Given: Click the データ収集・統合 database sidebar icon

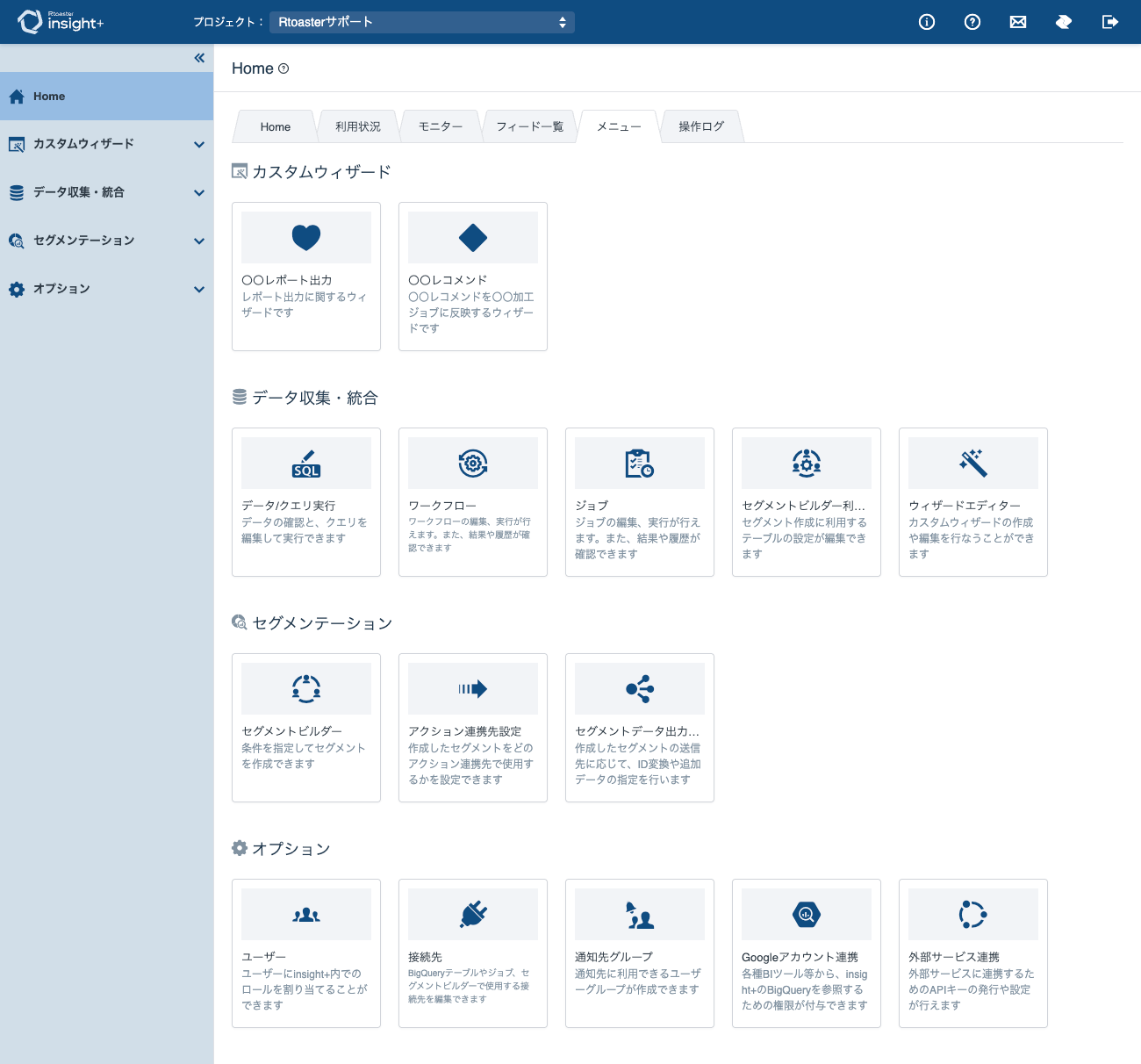Looking at the screenshot, I should pyautogui.click(x=17, y=192).
